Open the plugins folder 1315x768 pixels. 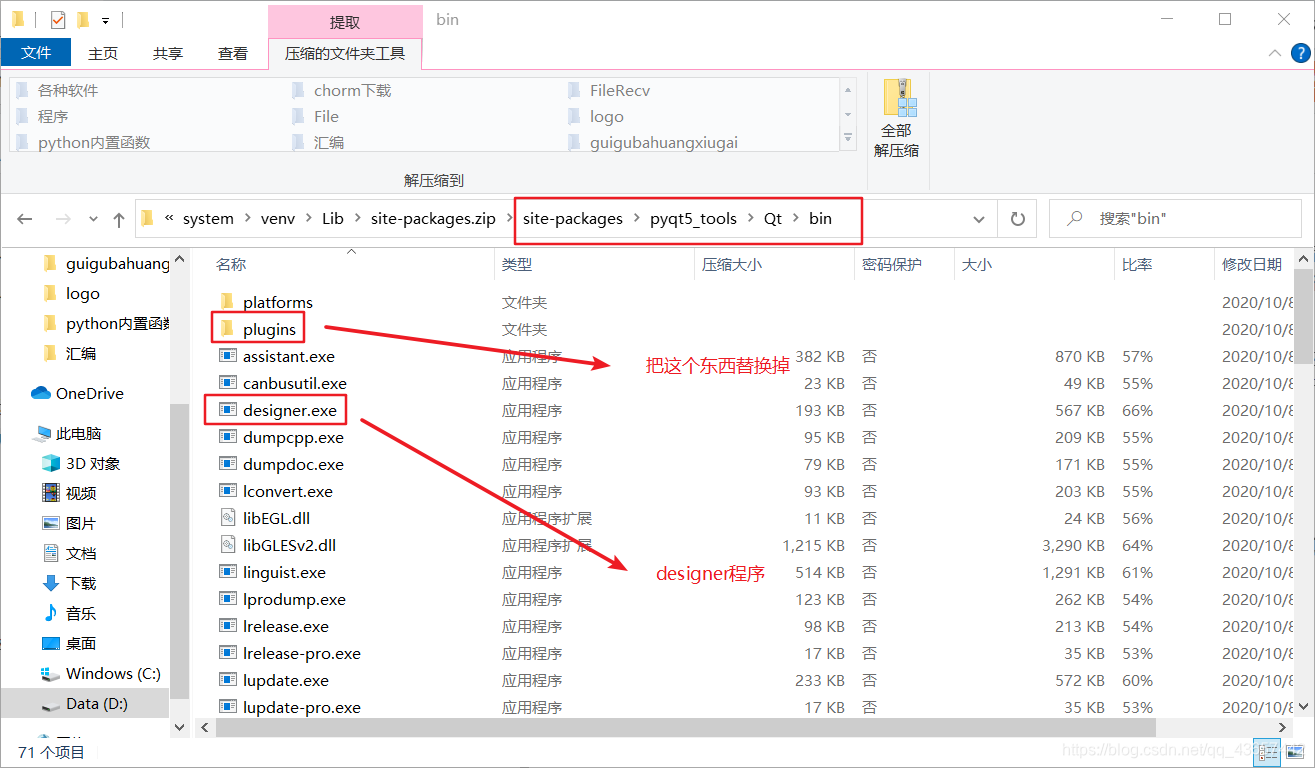tap(269, 328)
